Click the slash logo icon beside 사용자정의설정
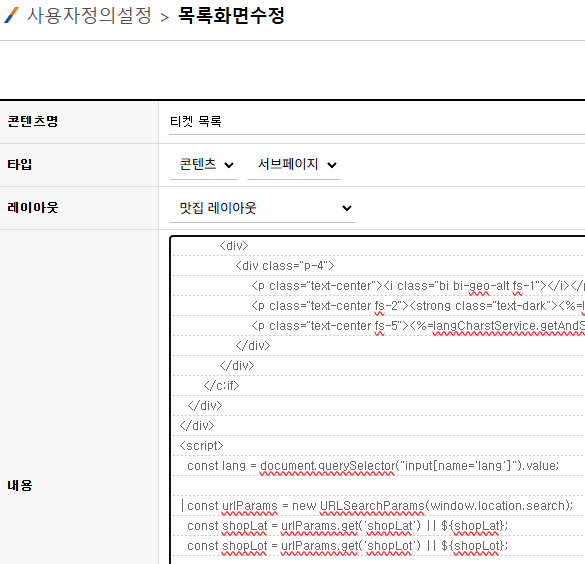Image resolution: width=585 pixels, height=564 pixels. tap(11, 16)
